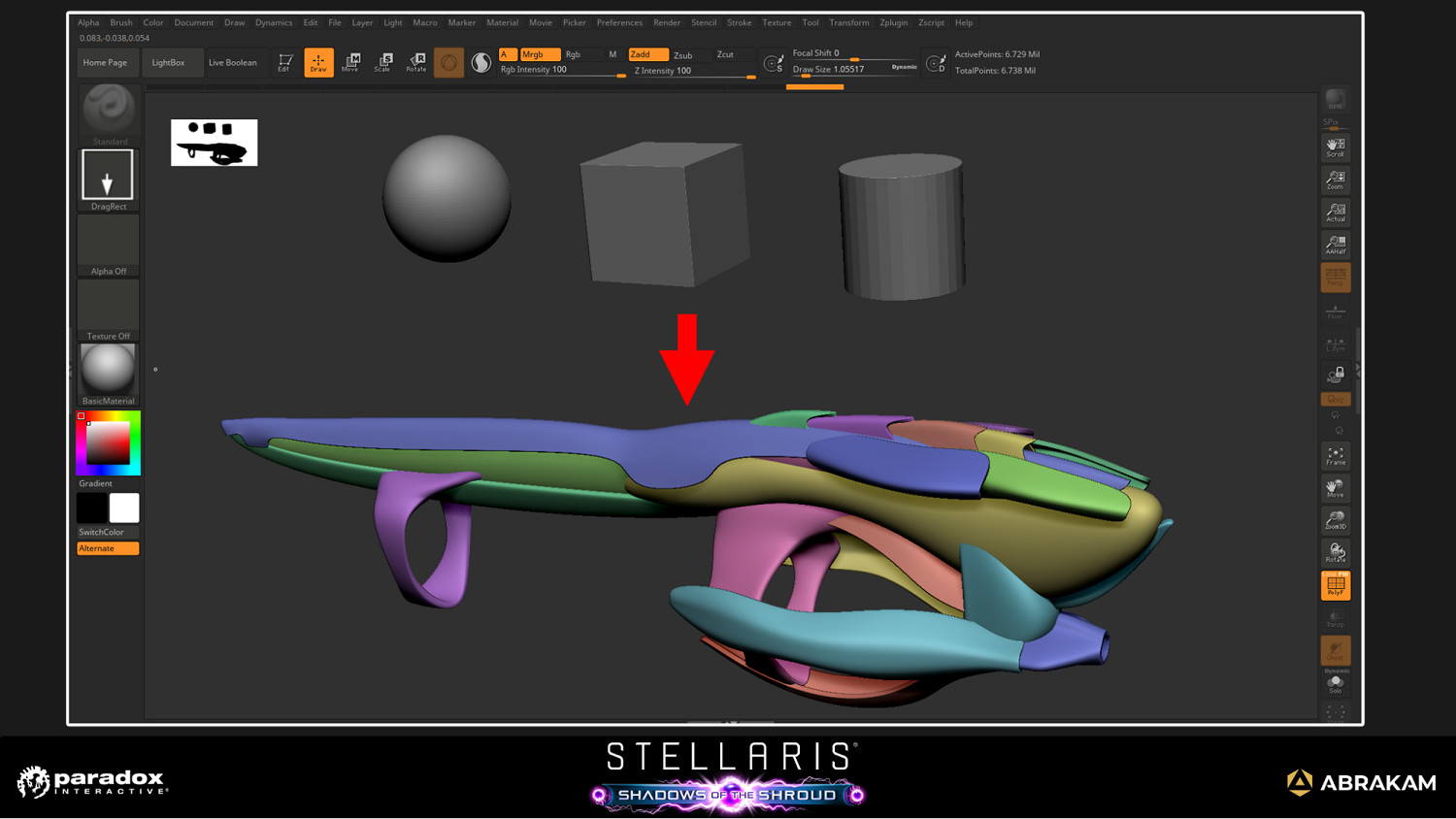Click the LightBox button
The width and height of the screenshot is (1456, 819).
[168, 62]
